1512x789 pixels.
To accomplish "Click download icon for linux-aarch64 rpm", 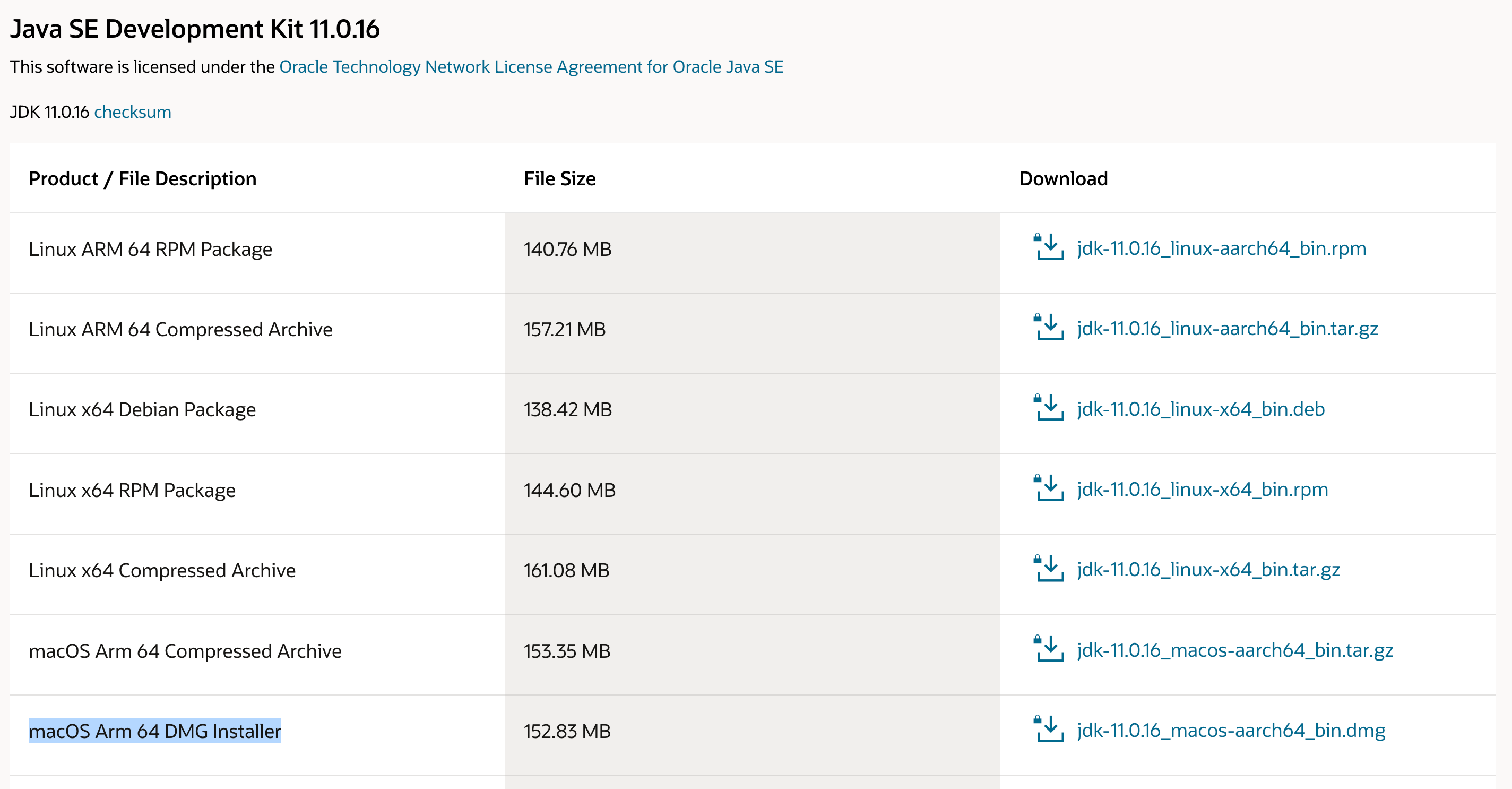I will coord(1049,248).
